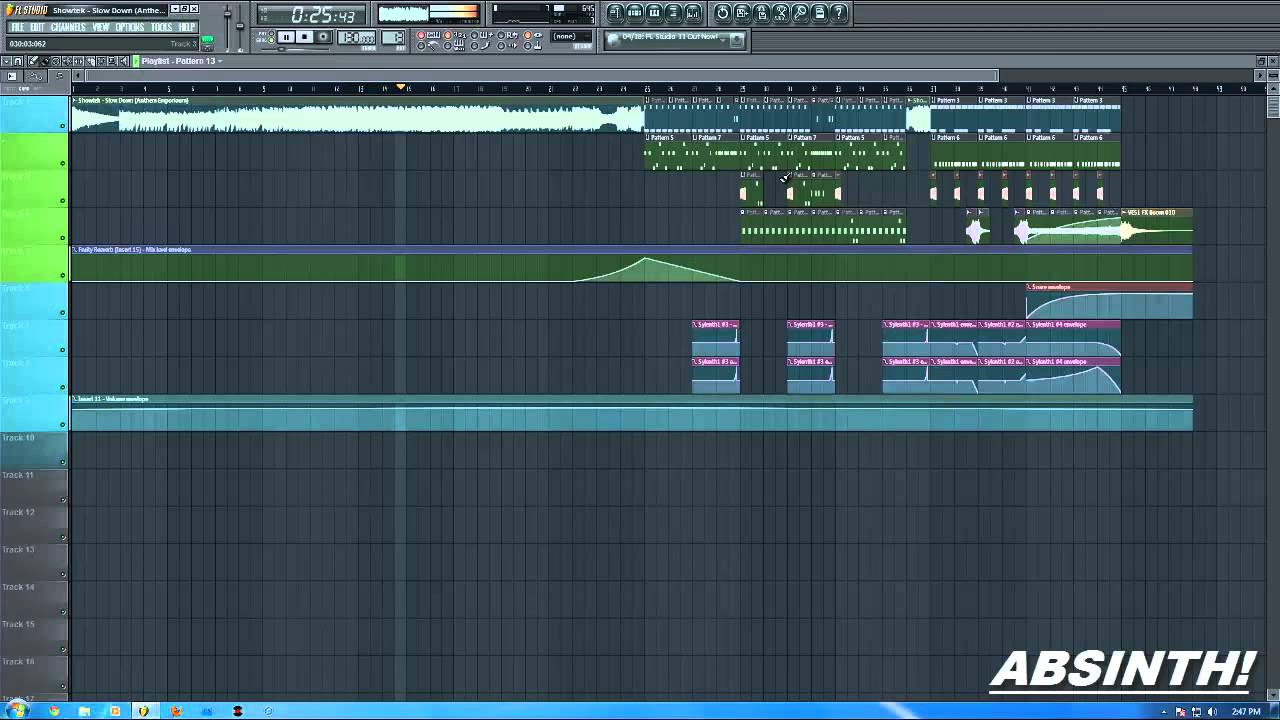Mute Track 10 using its LED

[62, 461]
